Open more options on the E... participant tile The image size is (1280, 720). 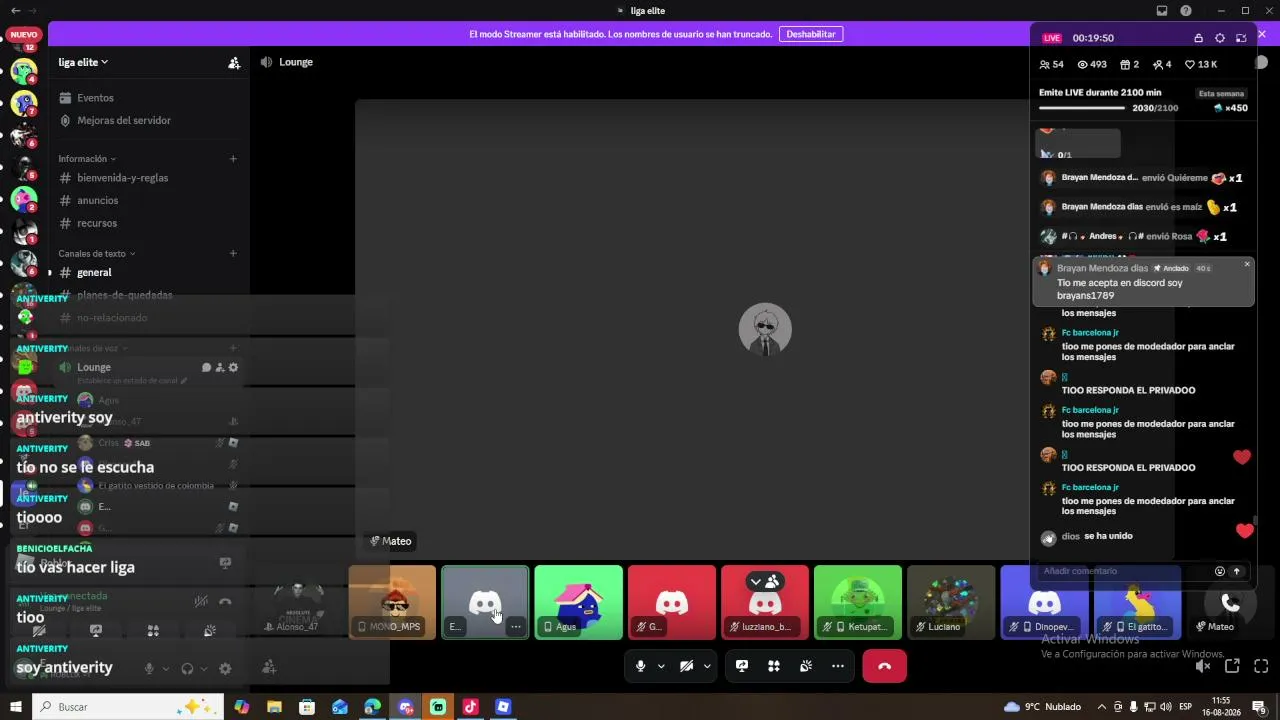click(515, 627)
